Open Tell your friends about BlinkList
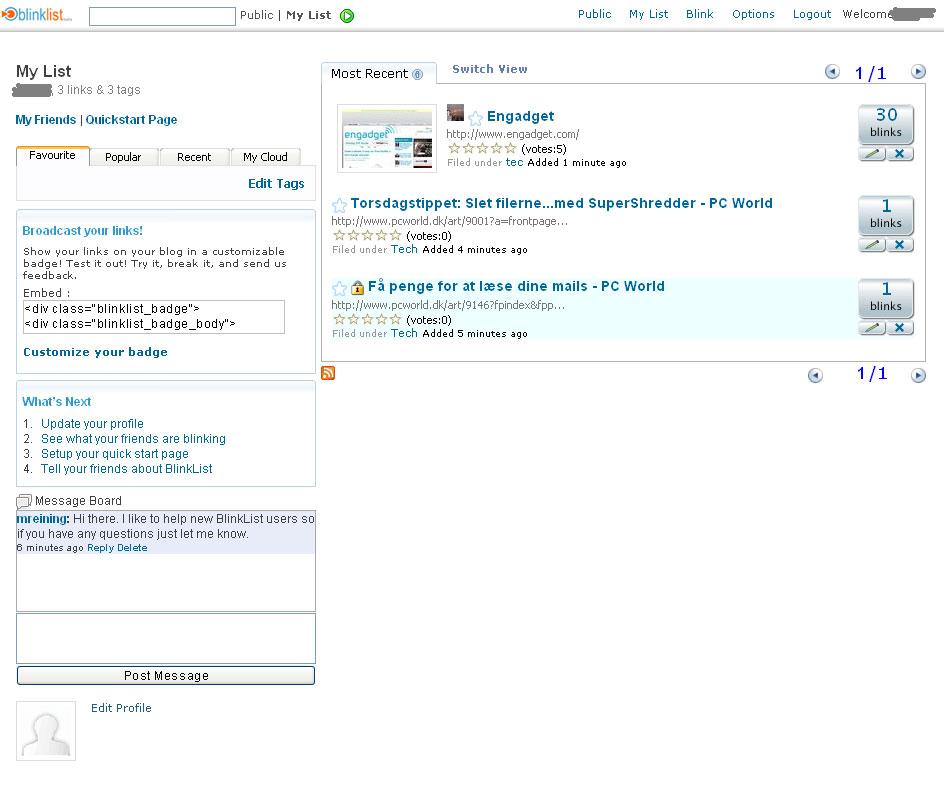944x802 pixels. tap(126, 469)
